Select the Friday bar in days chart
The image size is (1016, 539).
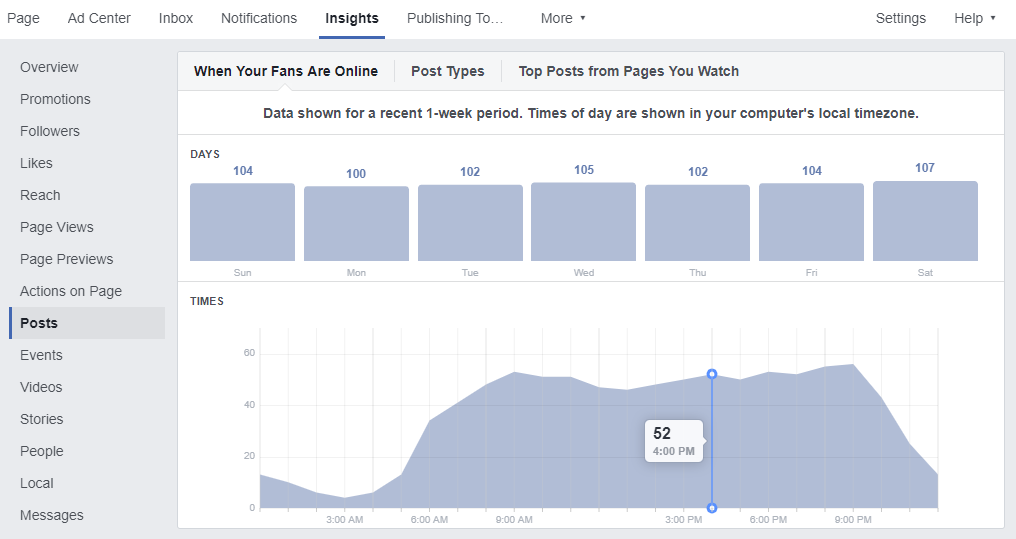coord(811,222)
